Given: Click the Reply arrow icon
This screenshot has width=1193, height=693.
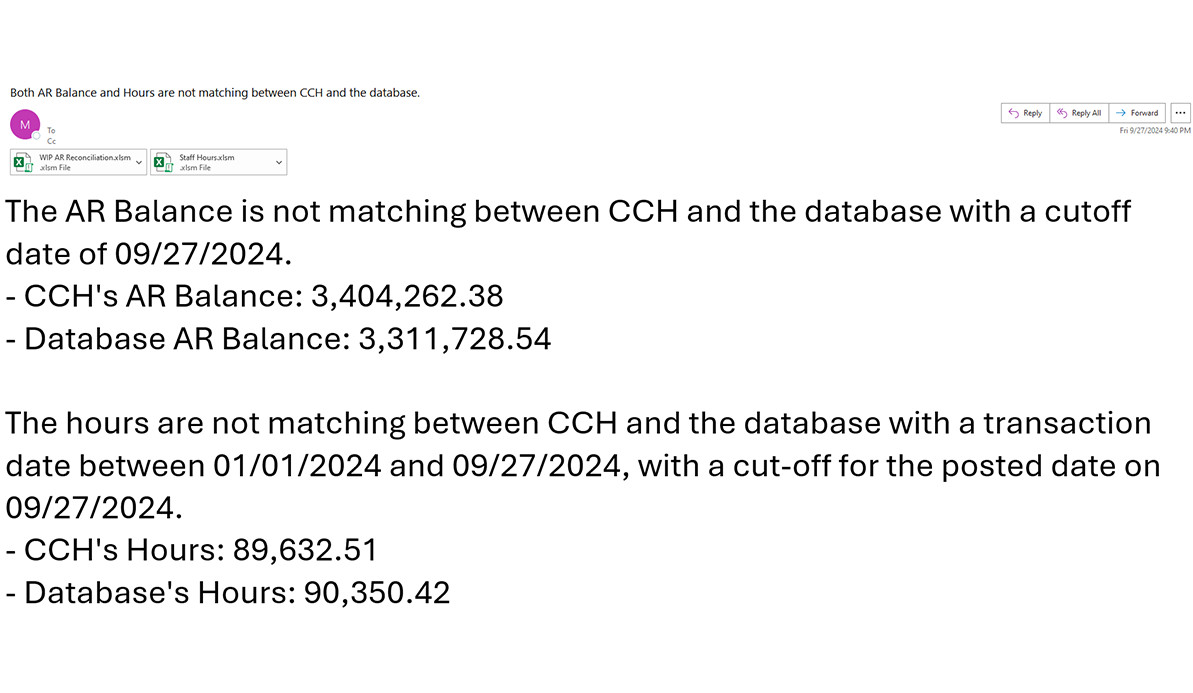Looking at the screenshot, I should coord(1013,113).
